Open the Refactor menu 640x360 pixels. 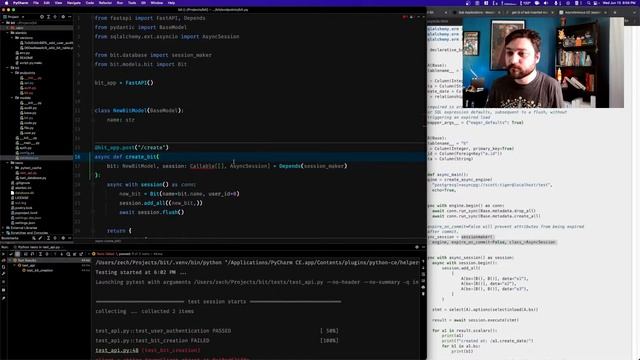click(x=105, y=3)
